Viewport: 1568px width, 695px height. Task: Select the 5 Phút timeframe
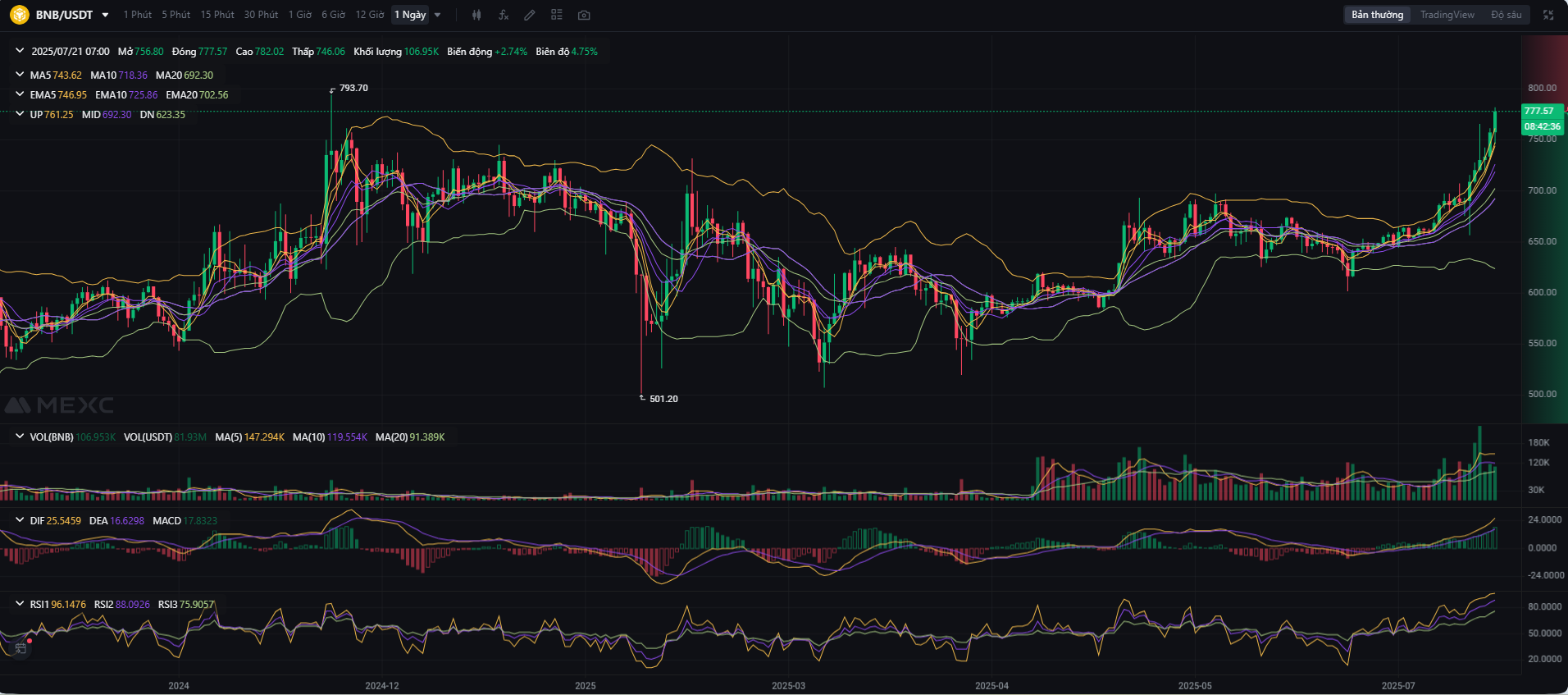click(175, 15)
